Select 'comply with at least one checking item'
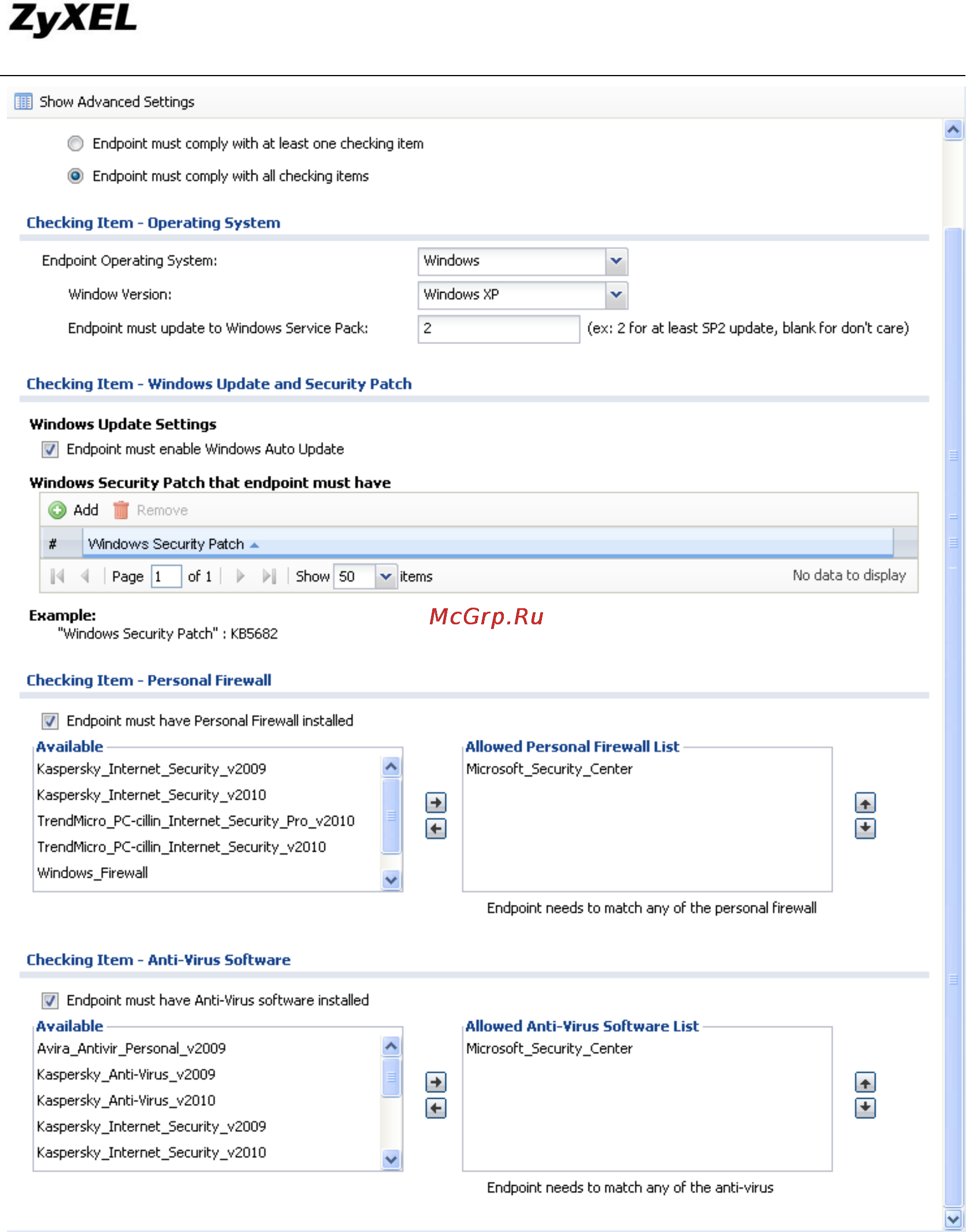Image resolution: width=966 pixels, height=1232 pixels. click(x=76, y=143)
